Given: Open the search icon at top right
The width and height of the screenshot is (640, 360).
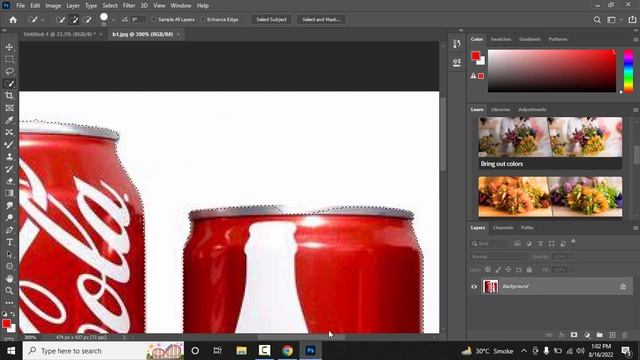Looking at the screenshot, I should [x=597, y=20].
